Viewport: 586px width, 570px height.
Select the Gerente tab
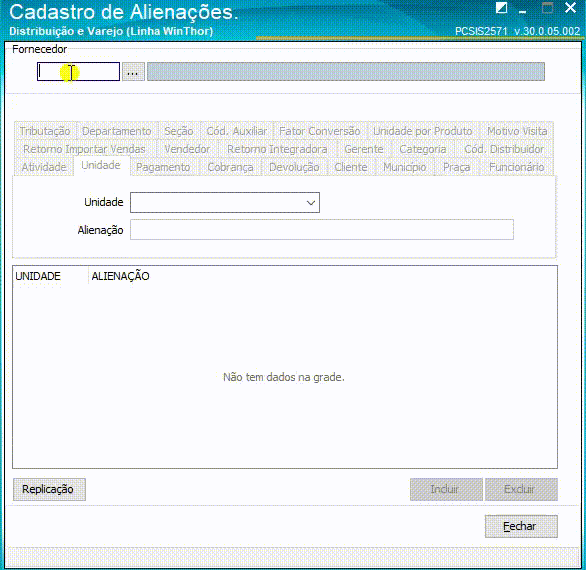[x=364, y=149]
